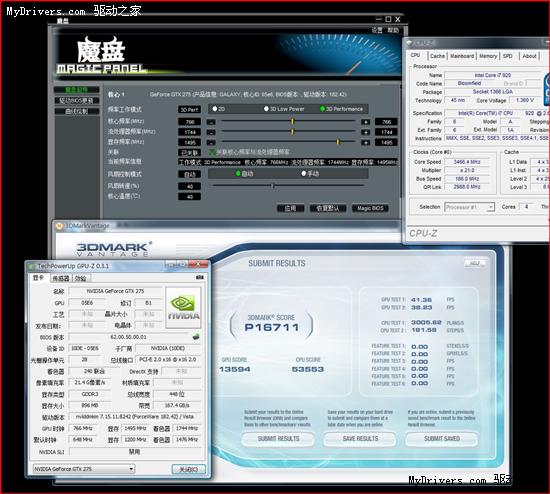Open the 帮助 help menu in Magic Panel

393,30
